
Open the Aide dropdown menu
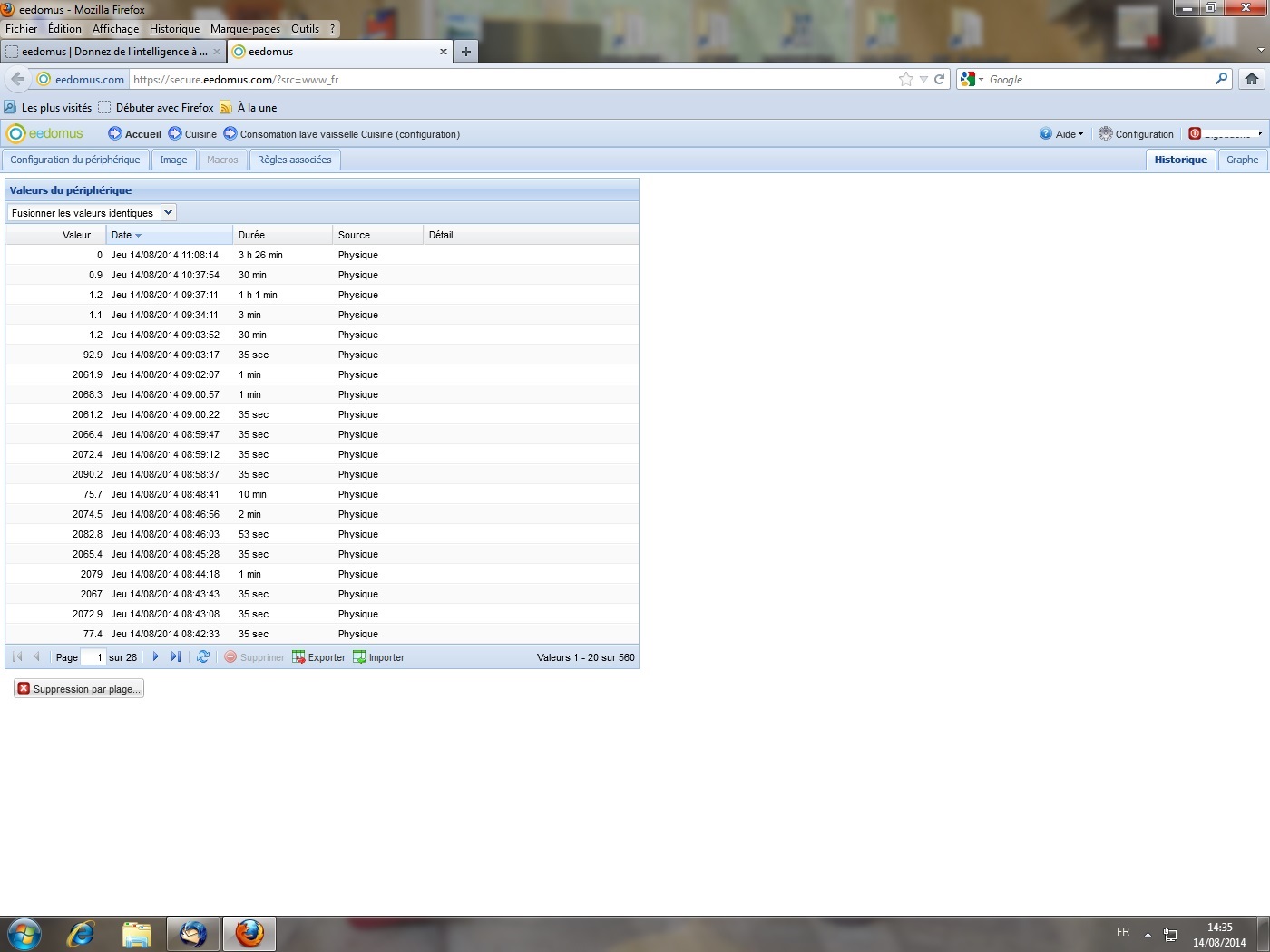tap(1061, 134)
